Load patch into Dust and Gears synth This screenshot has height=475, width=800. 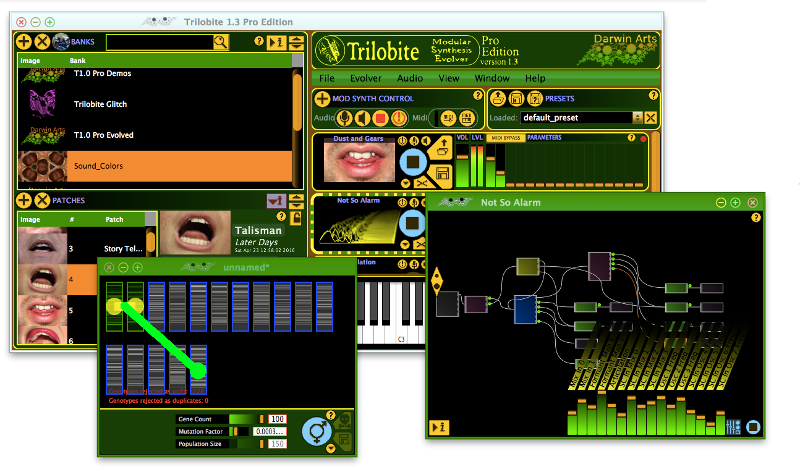tap(443, 148)
